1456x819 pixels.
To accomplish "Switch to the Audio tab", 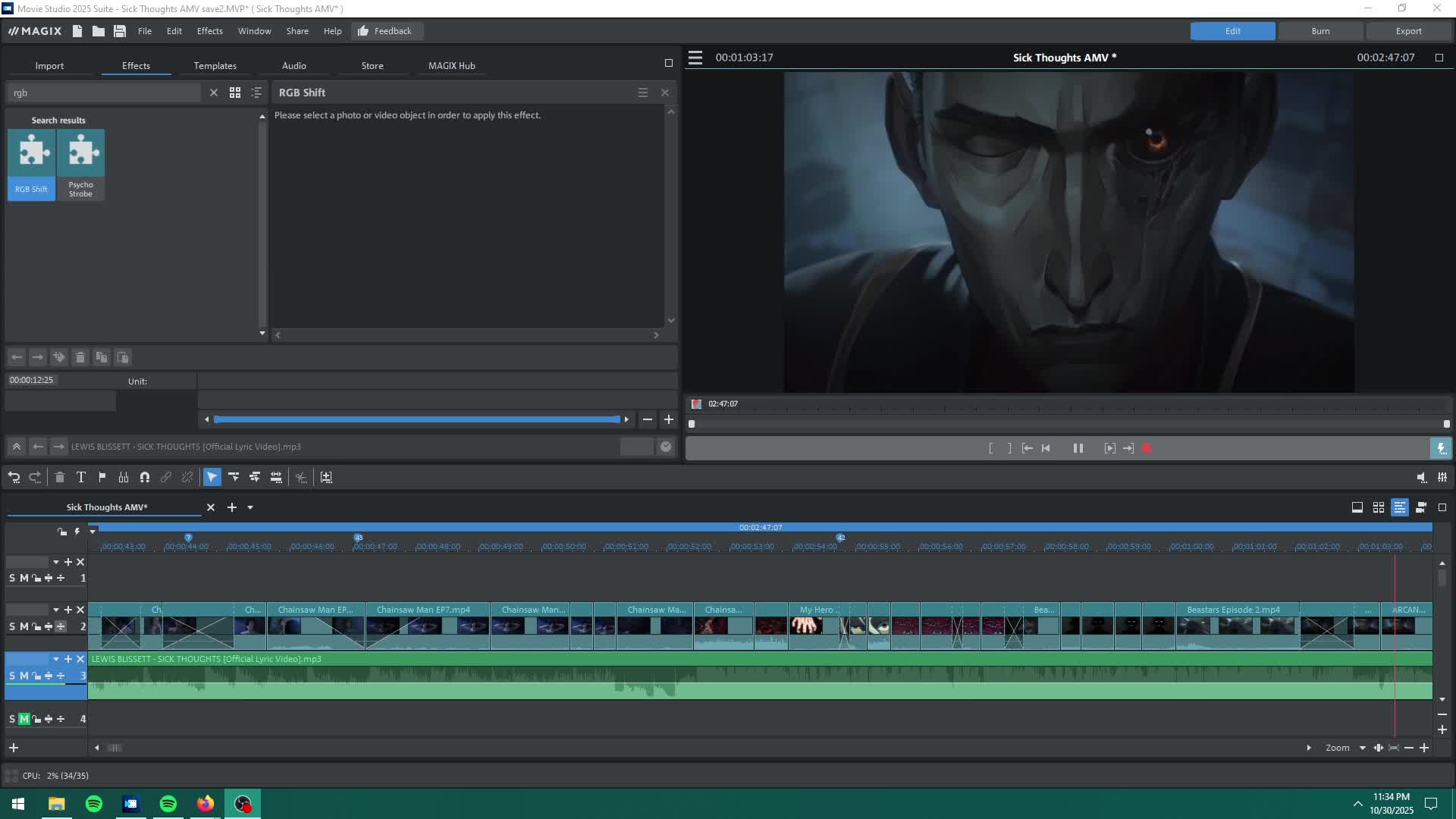I will [x=294, y=66].
